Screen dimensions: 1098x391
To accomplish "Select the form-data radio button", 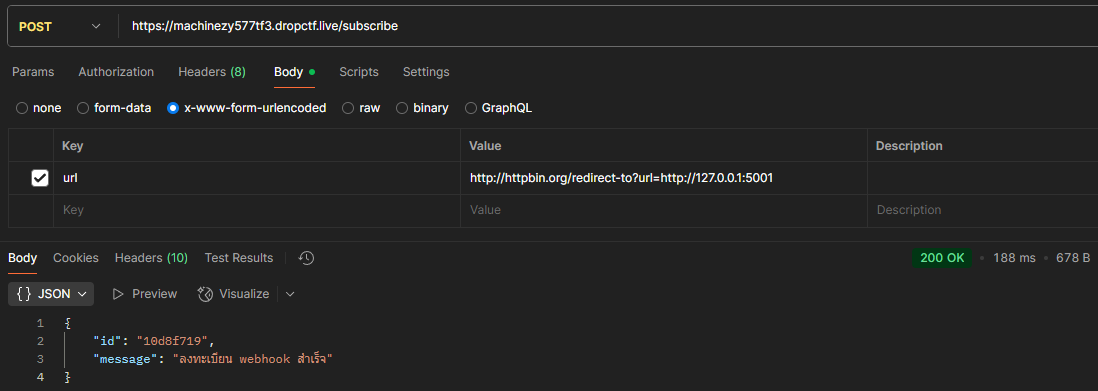I will (x=83, y=108).
